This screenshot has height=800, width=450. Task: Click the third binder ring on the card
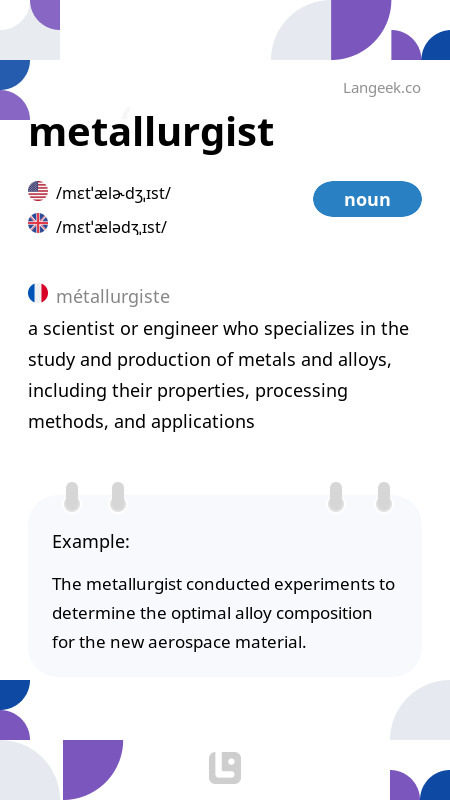(336, 496)
